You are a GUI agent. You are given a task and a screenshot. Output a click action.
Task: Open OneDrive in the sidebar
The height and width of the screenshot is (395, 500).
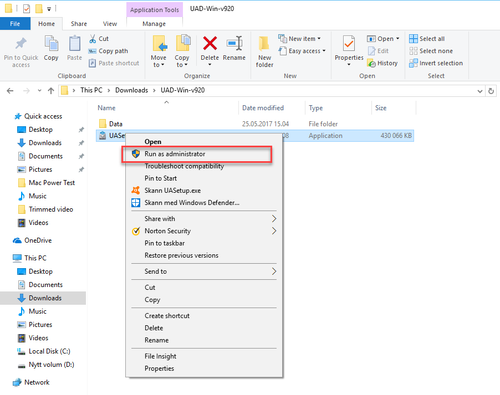tap(32, 240)
